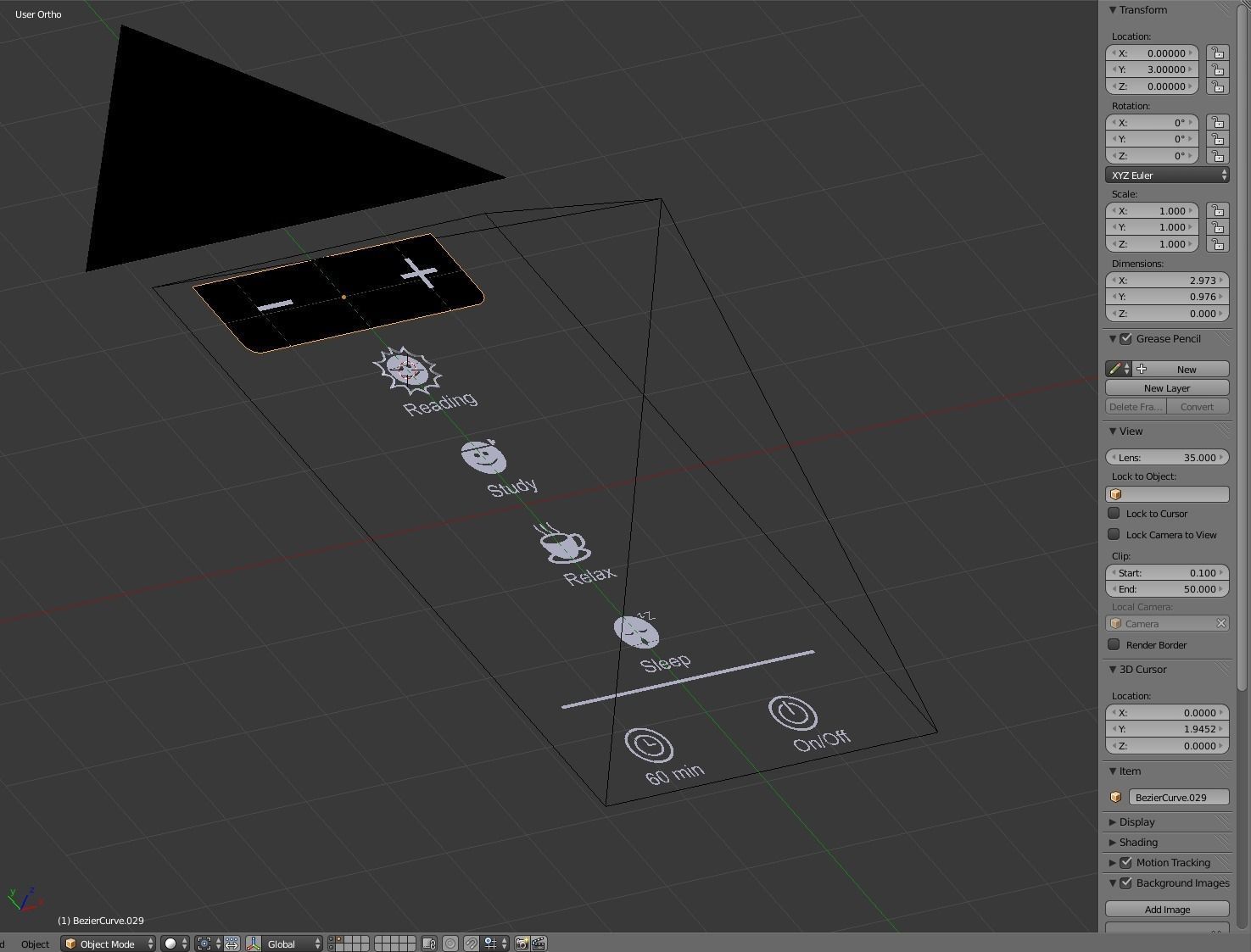Click the Add Image button
Screen dimensions: 1251x952
[x=1167, y=910]
